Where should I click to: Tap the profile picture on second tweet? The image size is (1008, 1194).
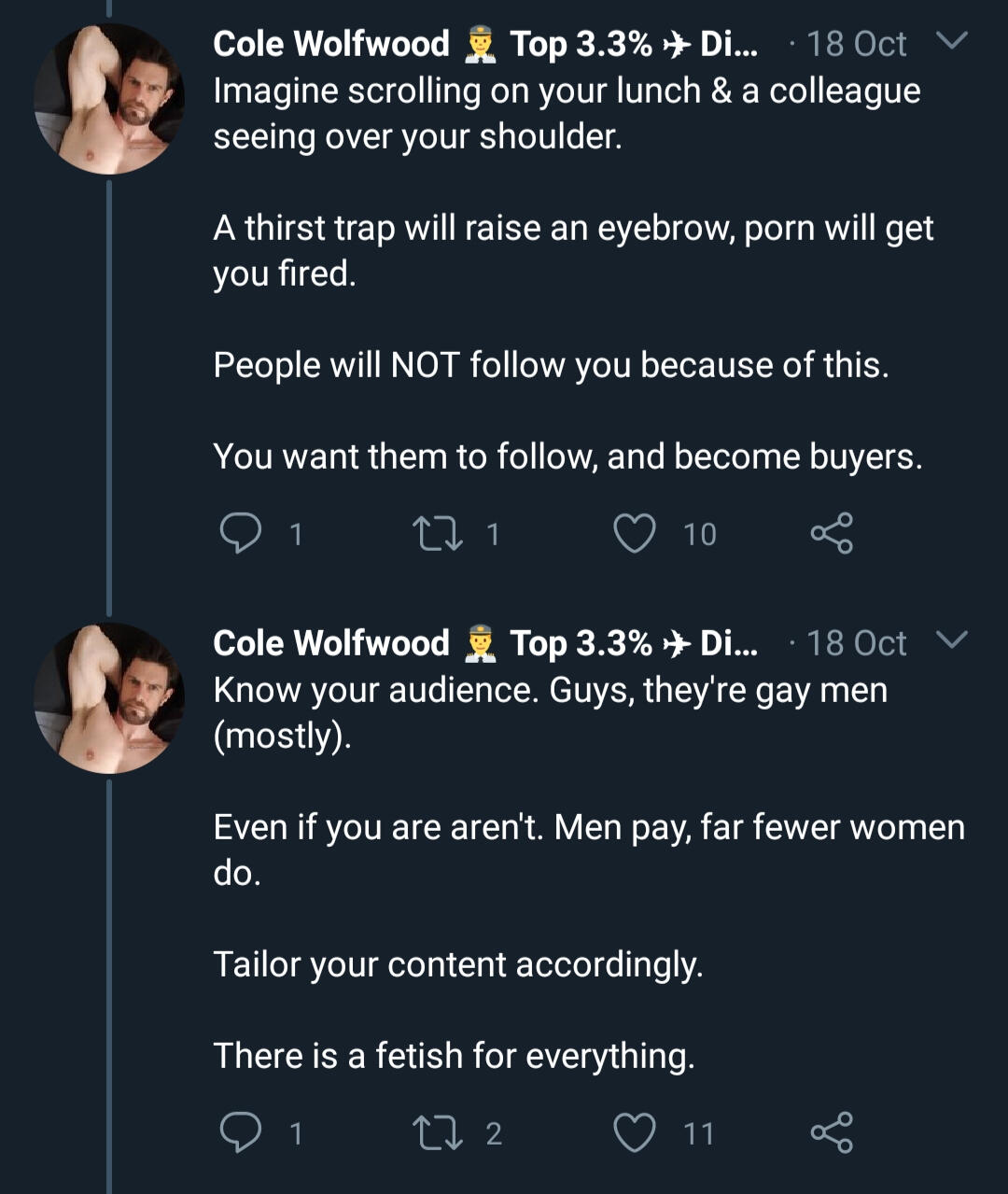[108, 698]
